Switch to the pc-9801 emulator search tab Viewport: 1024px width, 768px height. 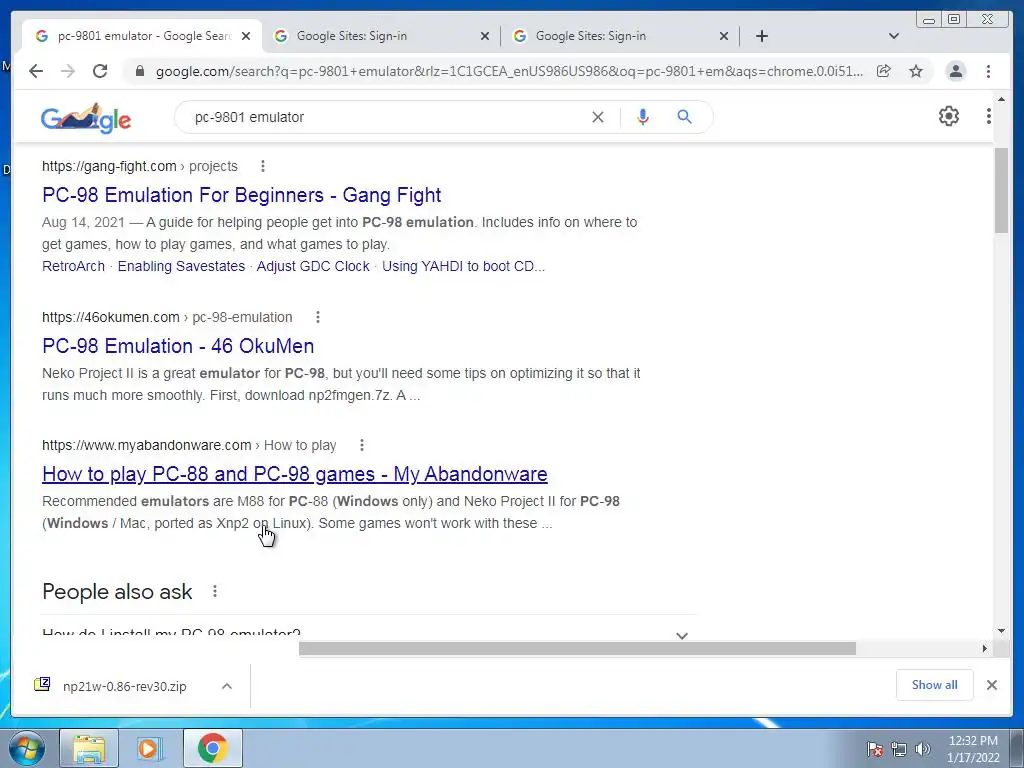[143, 36]
